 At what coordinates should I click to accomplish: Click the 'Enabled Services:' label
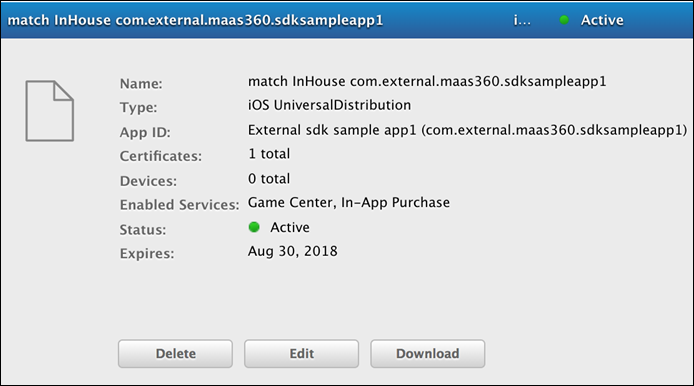pos(179,205)
